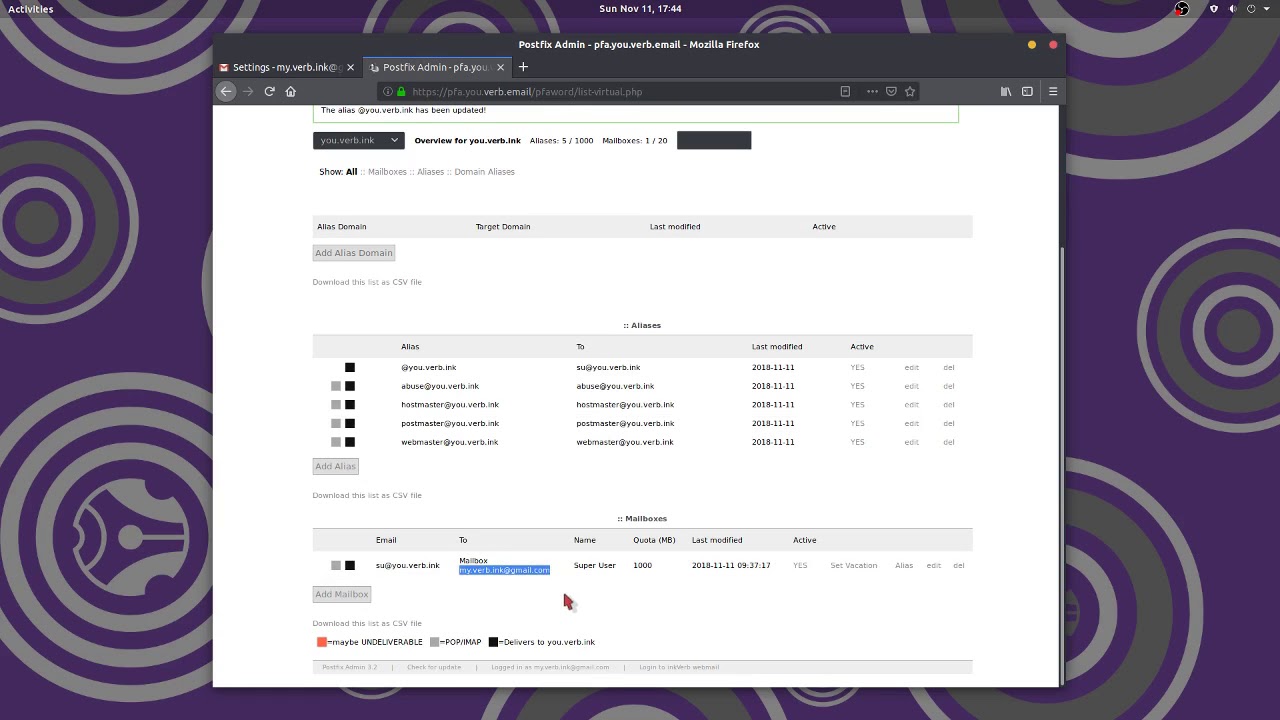Image resolution: width=1280 pixels, height=720 pixels.
Task: Open Login to inkVerb webmail link
Action: (679, 667)
